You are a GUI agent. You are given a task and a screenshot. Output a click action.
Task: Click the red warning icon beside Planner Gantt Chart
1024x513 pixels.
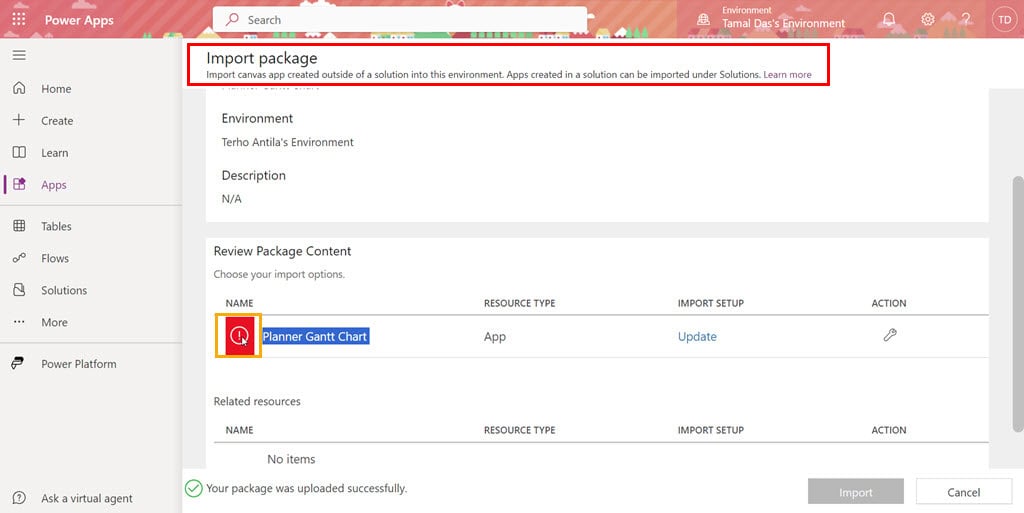tap(239, 336)
